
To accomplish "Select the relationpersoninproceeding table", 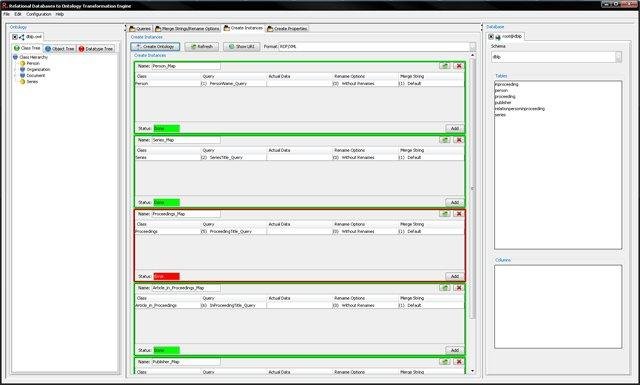I will 520,109.
